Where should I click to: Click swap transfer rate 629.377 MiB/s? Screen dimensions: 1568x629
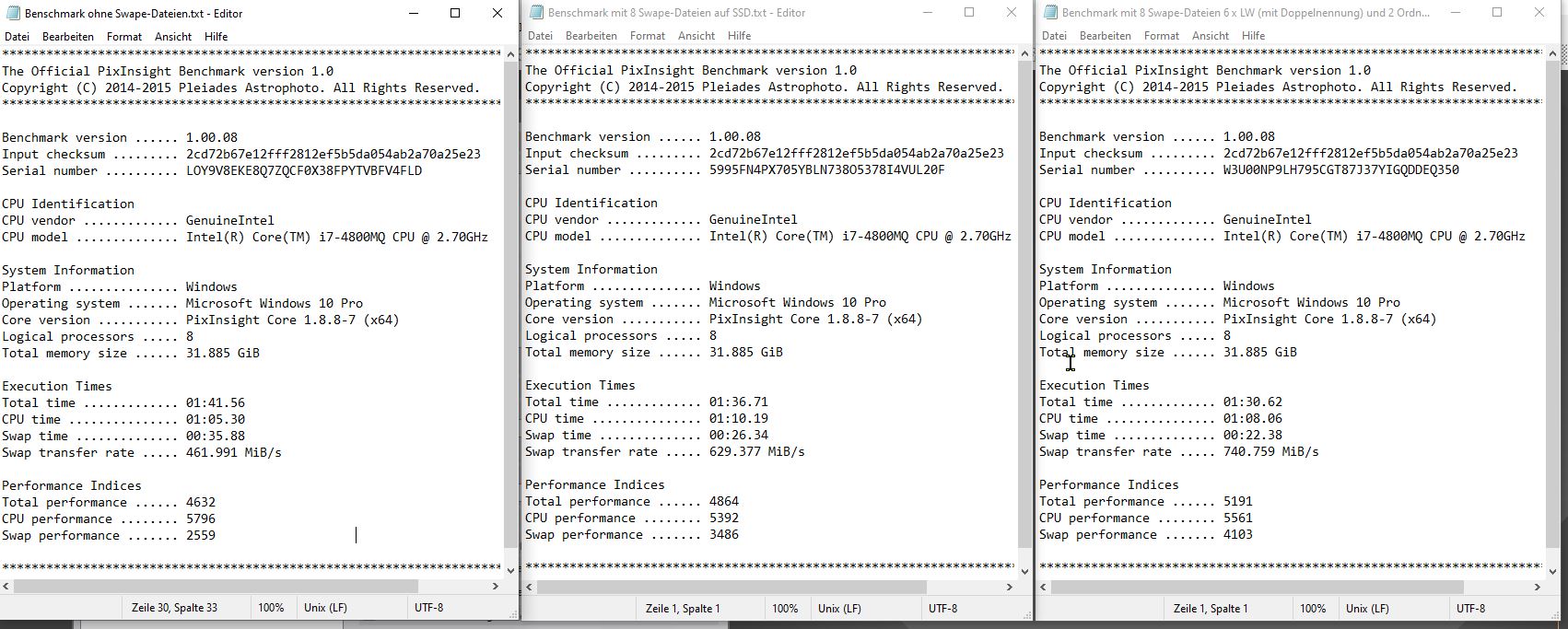[x=757, y=451]
